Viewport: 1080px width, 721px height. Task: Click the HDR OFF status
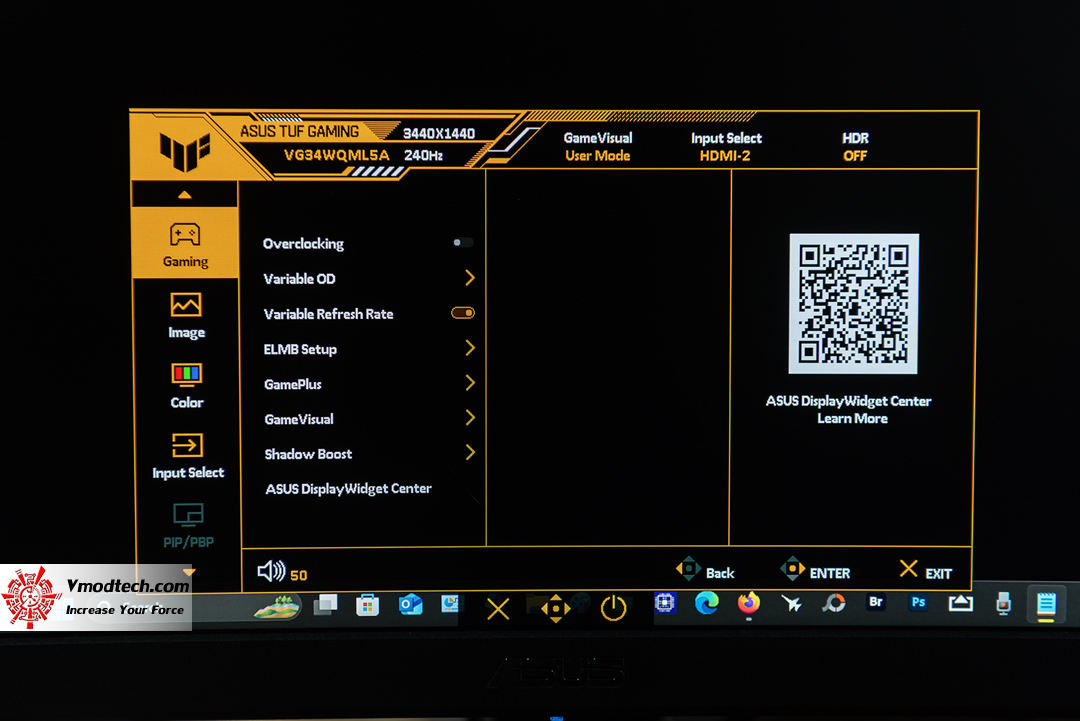tap(855, 147)
